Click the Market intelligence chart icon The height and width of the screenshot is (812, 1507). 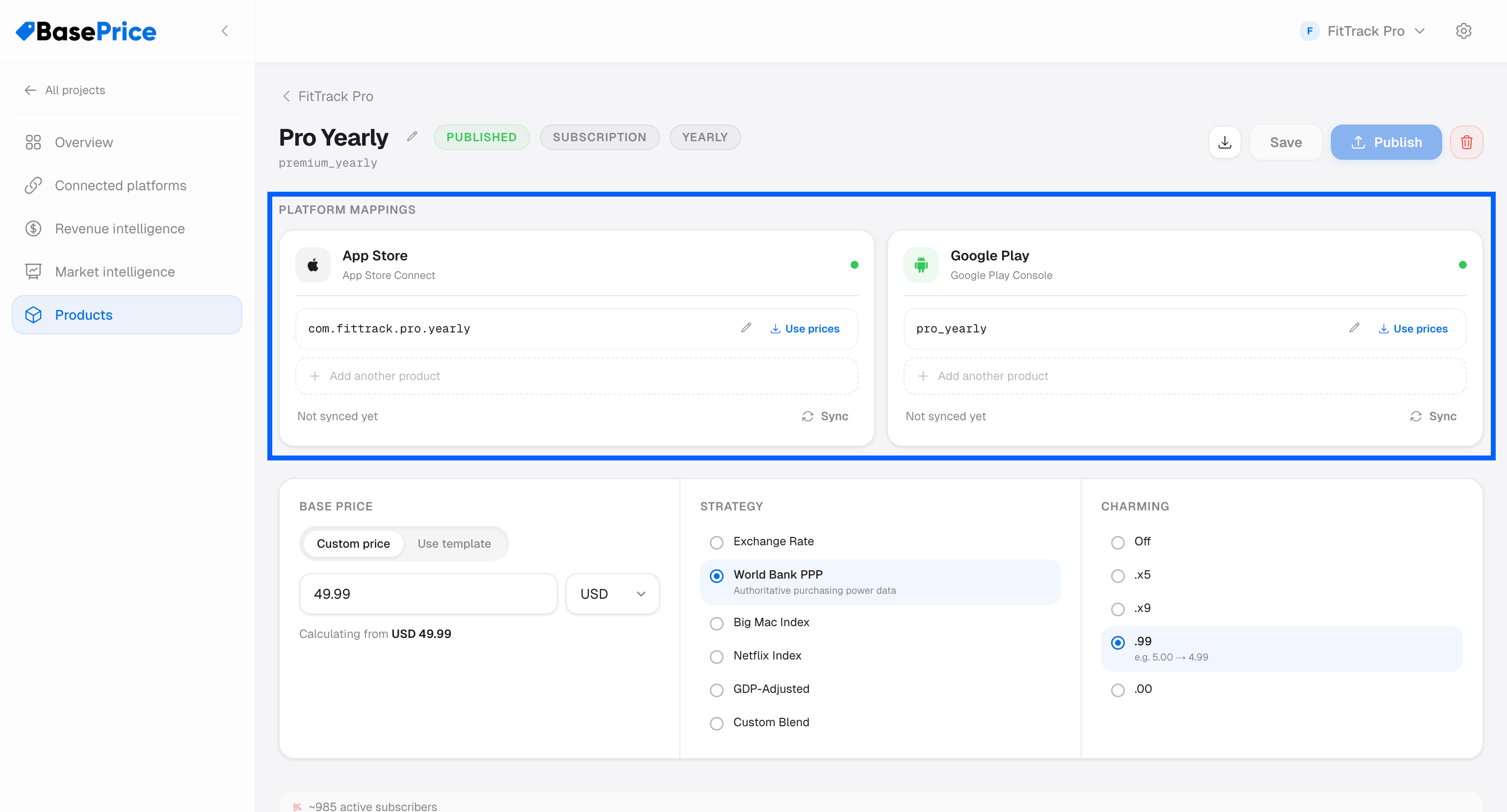33,272
